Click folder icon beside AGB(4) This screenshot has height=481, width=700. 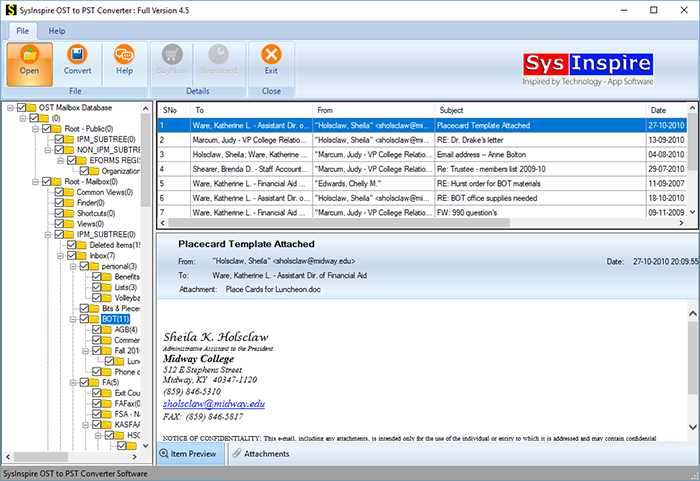(x=106, y=330)
